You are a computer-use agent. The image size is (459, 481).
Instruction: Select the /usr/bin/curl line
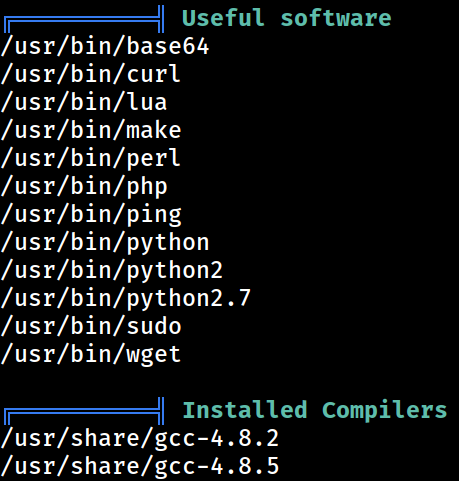point(91,74)
